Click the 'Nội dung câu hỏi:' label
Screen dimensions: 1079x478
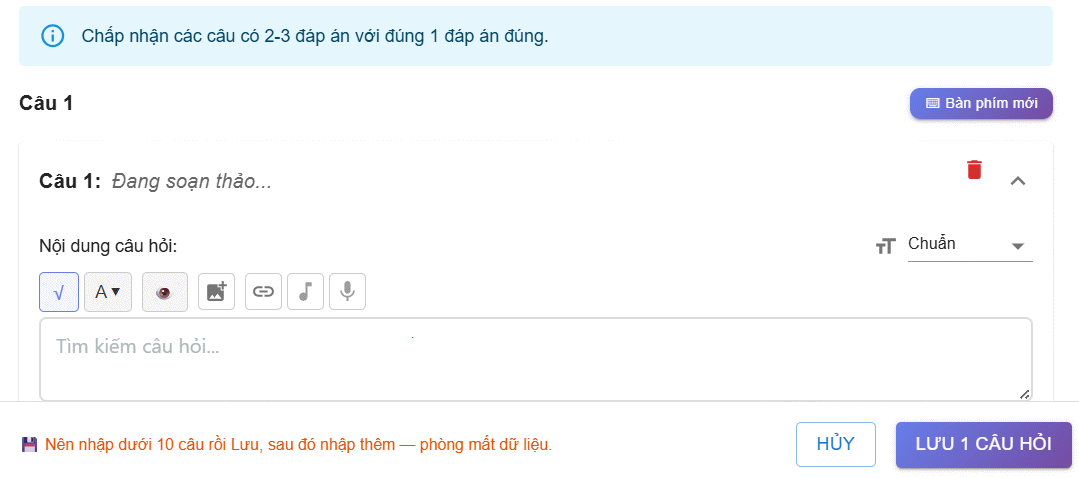108,246
